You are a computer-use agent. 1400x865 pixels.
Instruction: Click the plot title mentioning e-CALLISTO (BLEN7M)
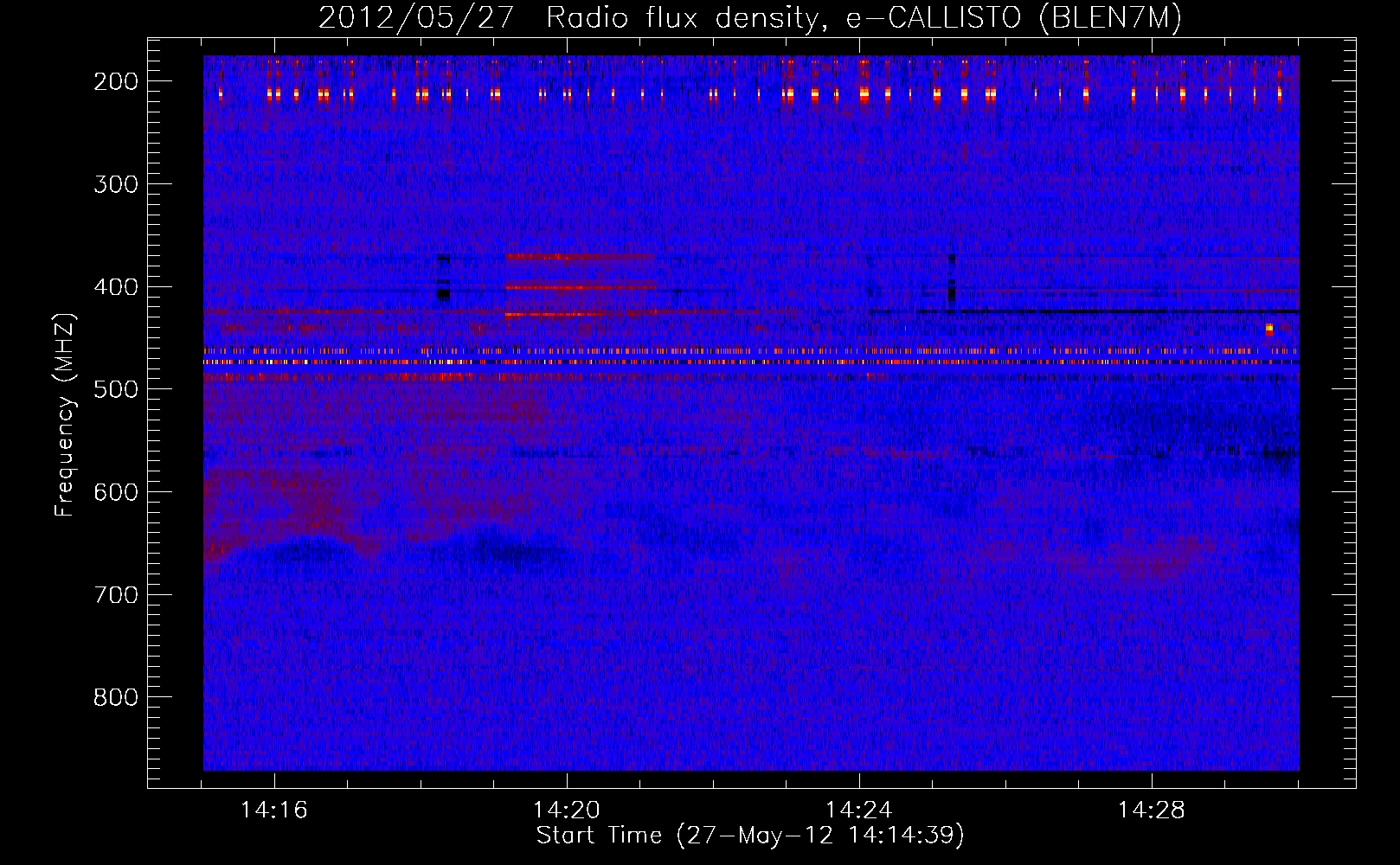point(750,17)
